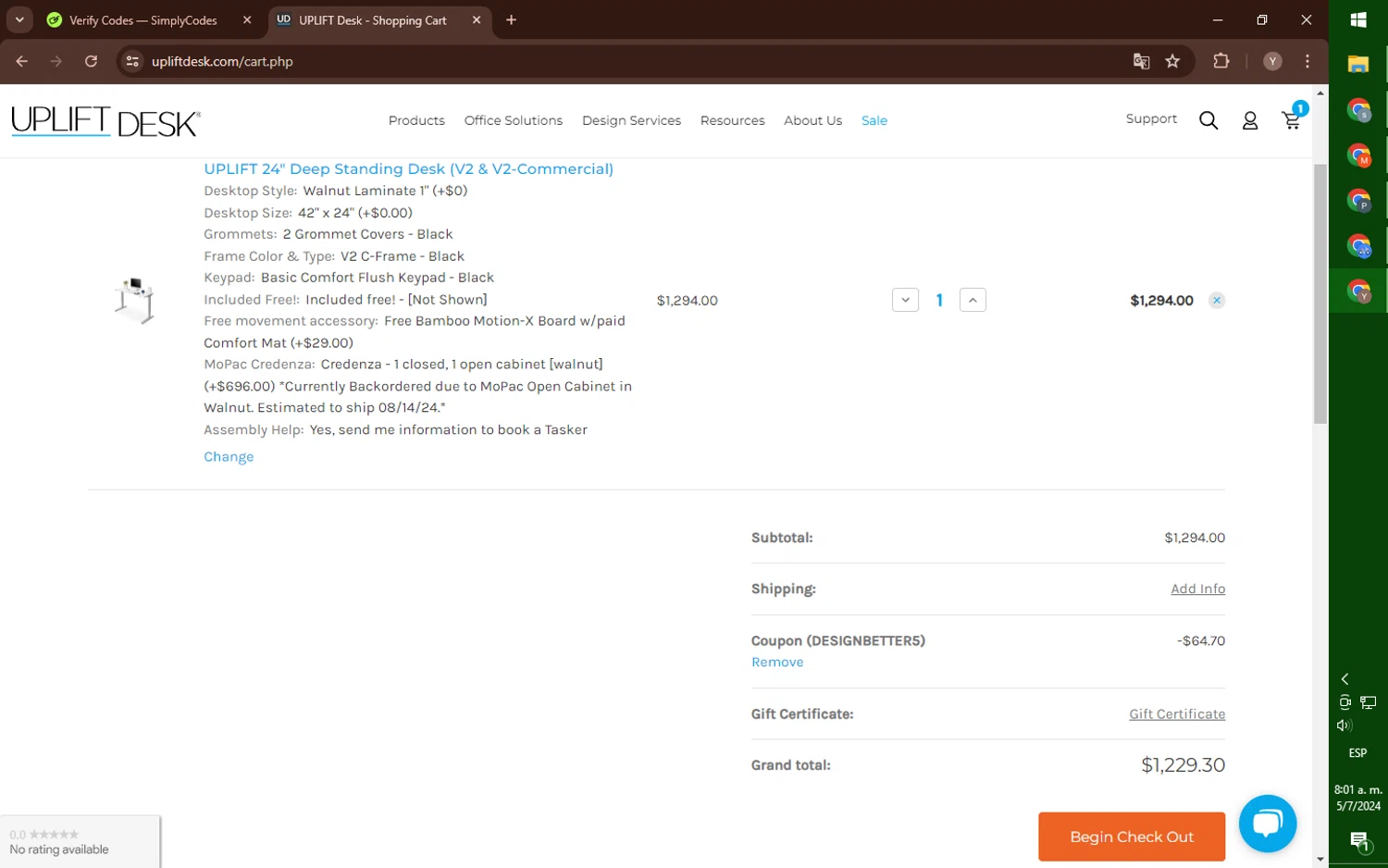
Task: Open the live chat bubble
Action: [x=1268, y=824]
